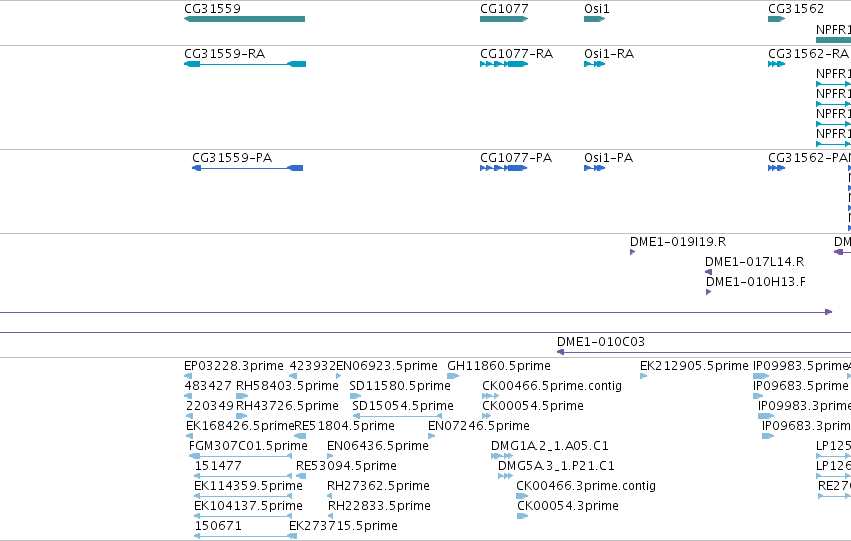Select EK273715.5prime EST

tap(293, 536)
